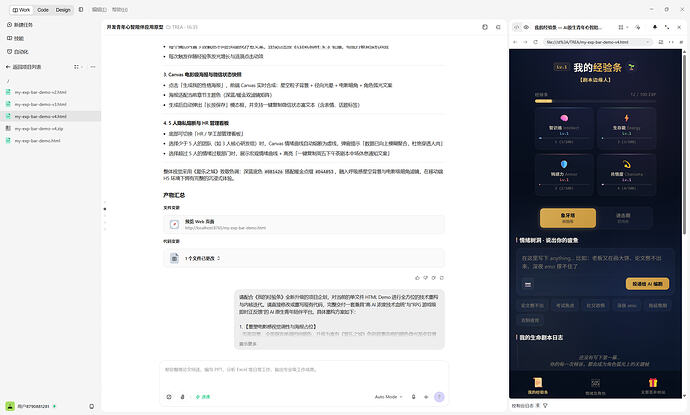690x415 pixels.
Task: Click thumbs-down on the assistant response
Action: point(426,278)
